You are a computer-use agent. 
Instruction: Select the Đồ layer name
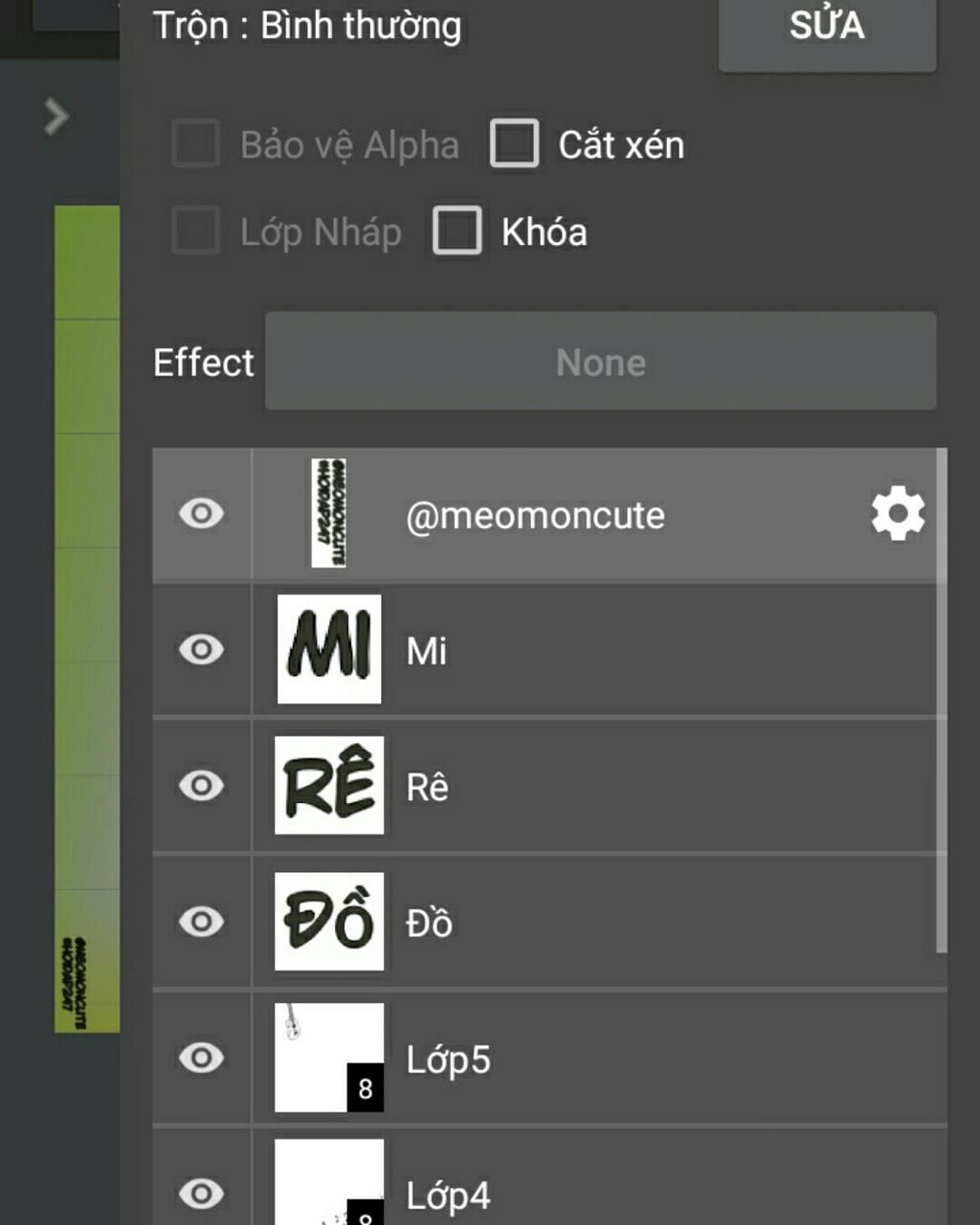click(x=429, y=924)
